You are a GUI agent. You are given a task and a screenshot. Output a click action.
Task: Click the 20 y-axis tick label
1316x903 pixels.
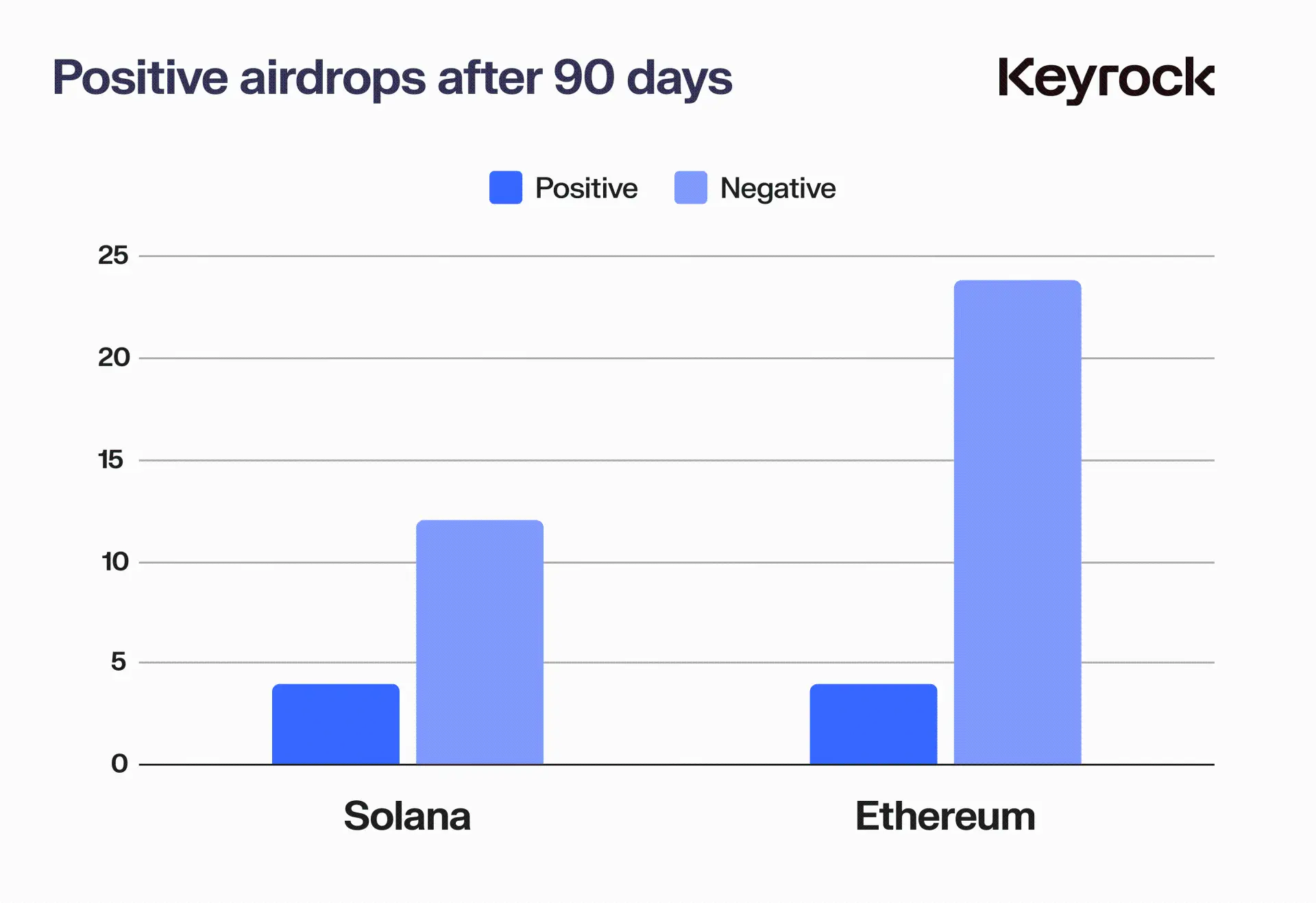click(x=113, y=357)
